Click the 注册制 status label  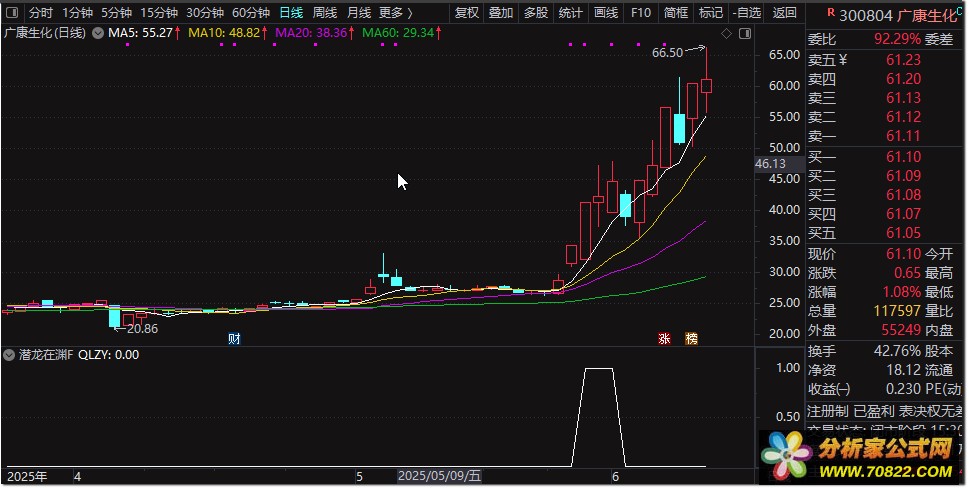828,411
